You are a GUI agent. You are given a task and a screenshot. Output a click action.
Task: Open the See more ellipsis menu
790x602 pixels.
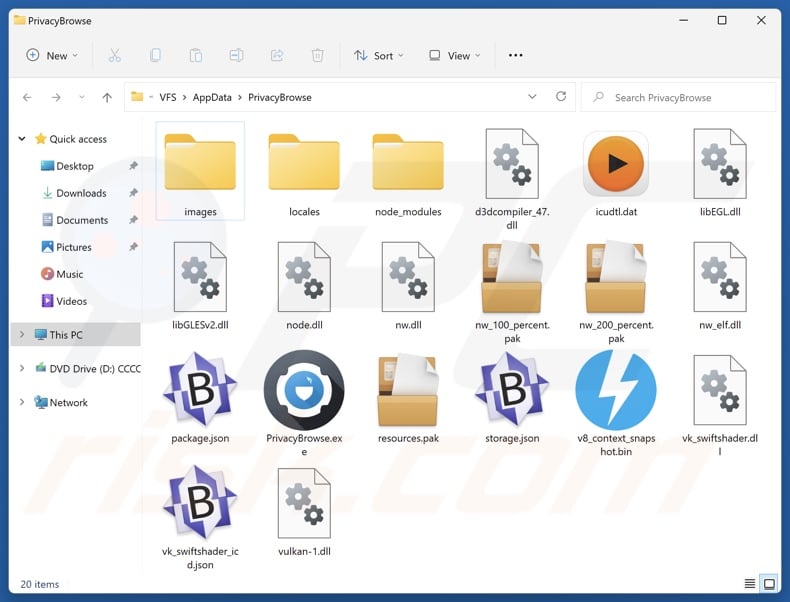tap(516, 56)
